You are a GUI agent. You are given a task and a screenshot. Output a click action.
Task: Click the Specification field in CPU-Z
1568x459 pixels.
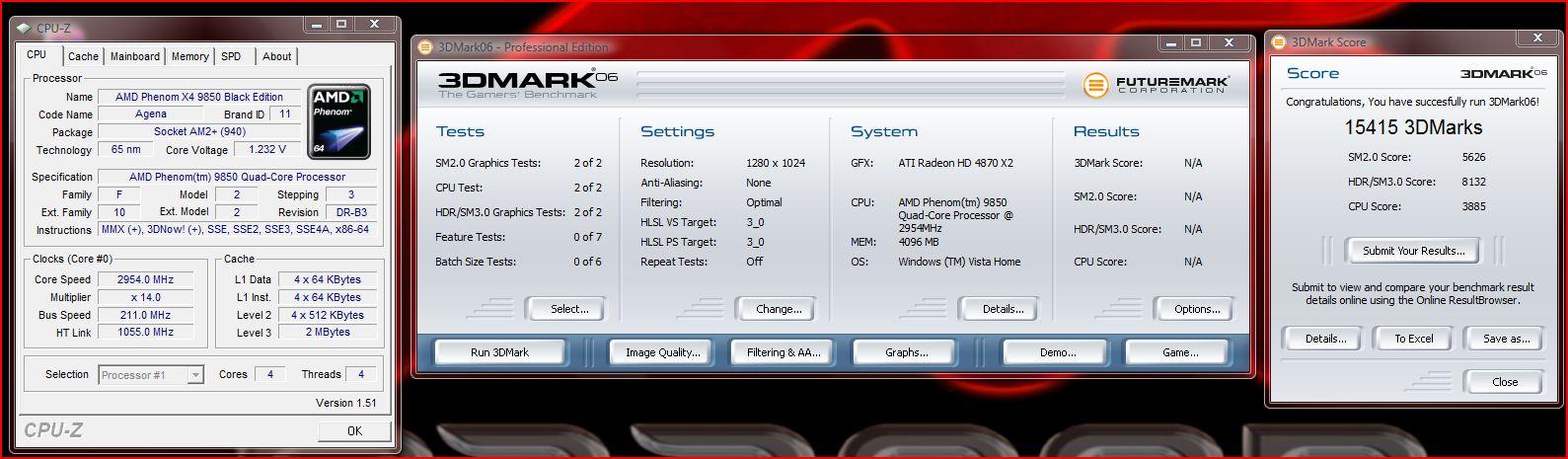tap(237, 177)
